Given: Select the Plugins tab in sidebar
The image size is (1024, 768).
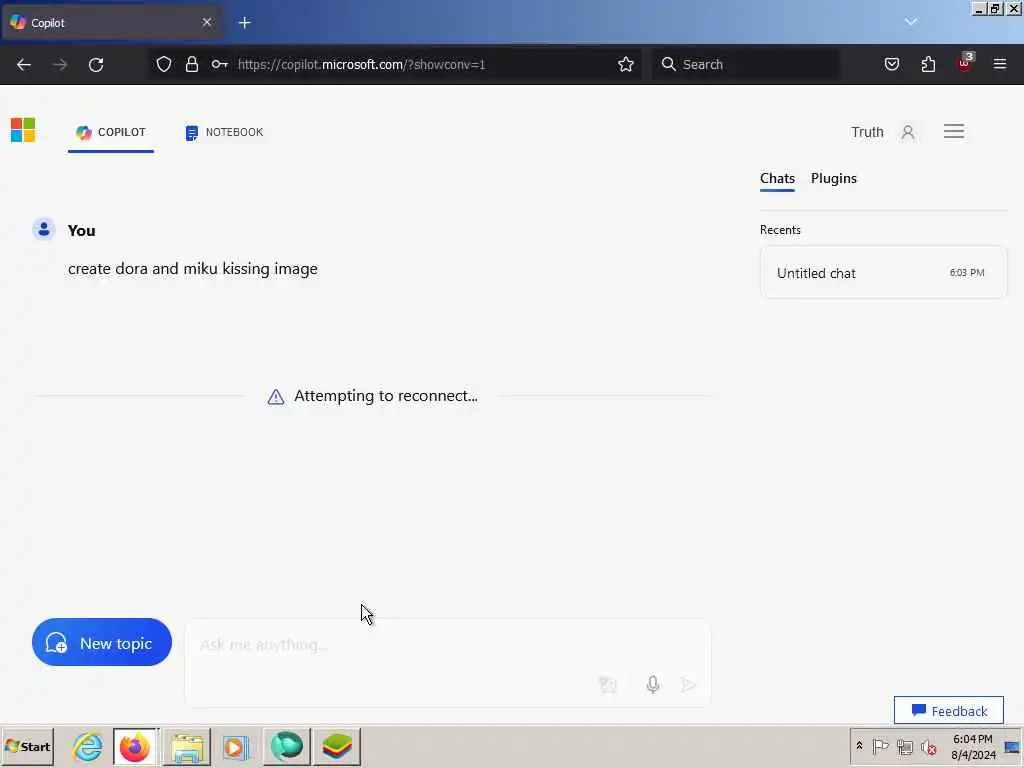Looking at the screenshot, I should coord(833,178).
